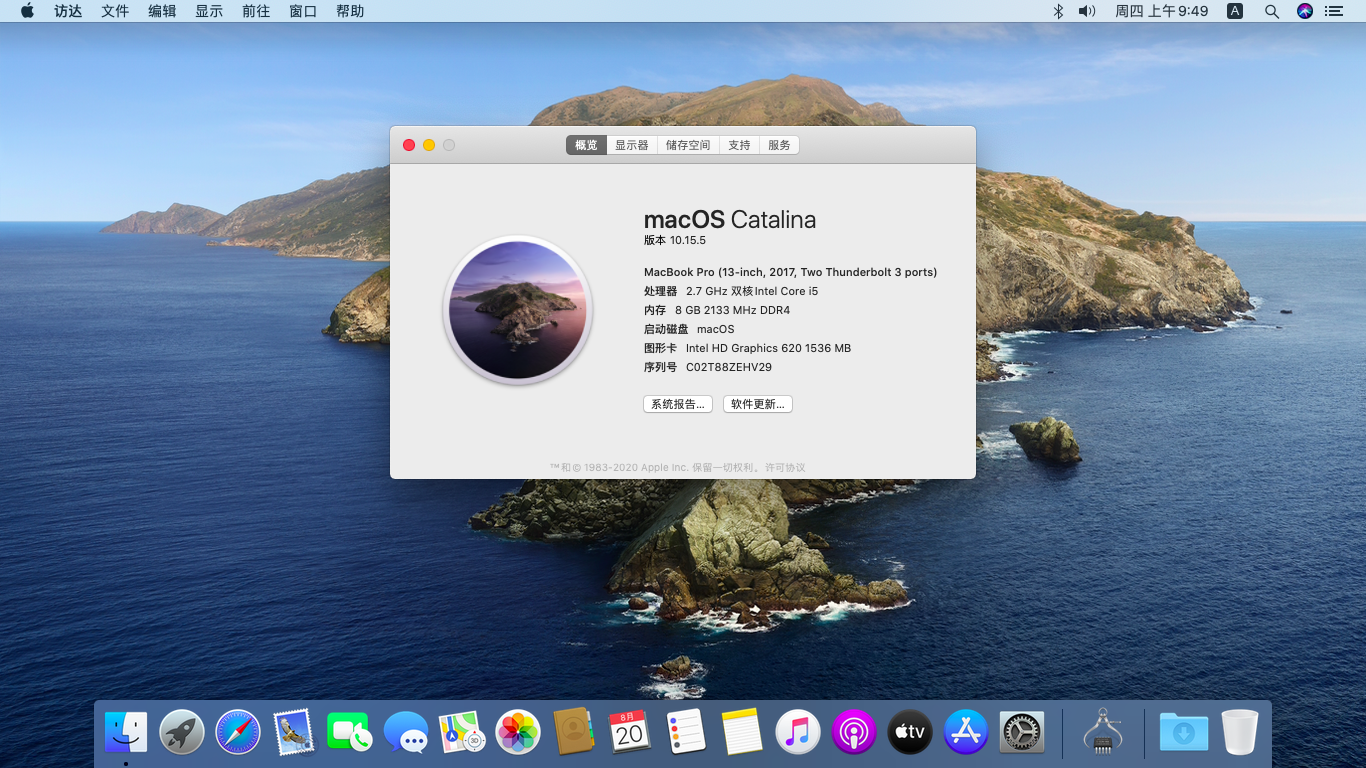The height and width of the screenshot is (768, 1366).
Task: Open System Preferences gear icon
Action: (x=1022, y=733)
